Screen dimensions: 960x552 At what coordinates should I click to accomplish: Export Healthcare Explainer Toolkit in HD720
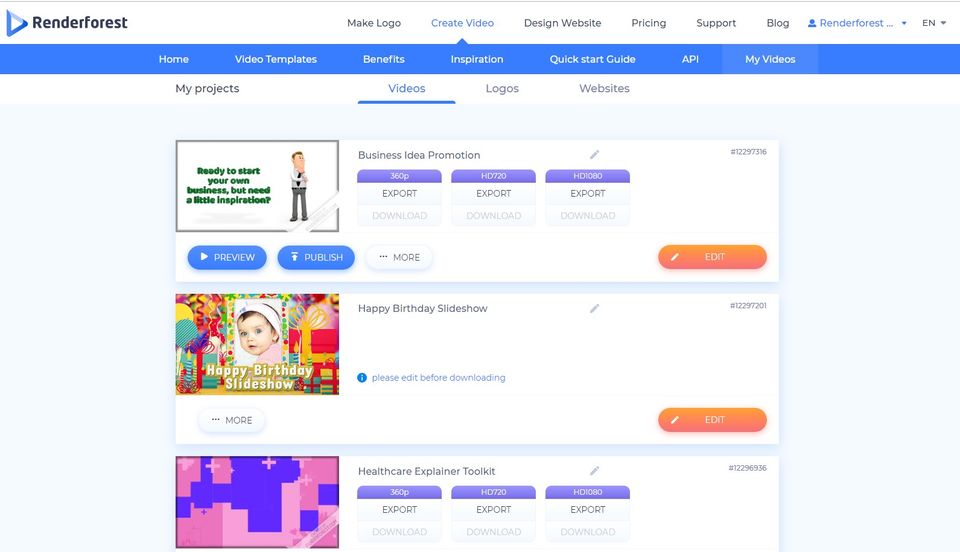(493, 510)
